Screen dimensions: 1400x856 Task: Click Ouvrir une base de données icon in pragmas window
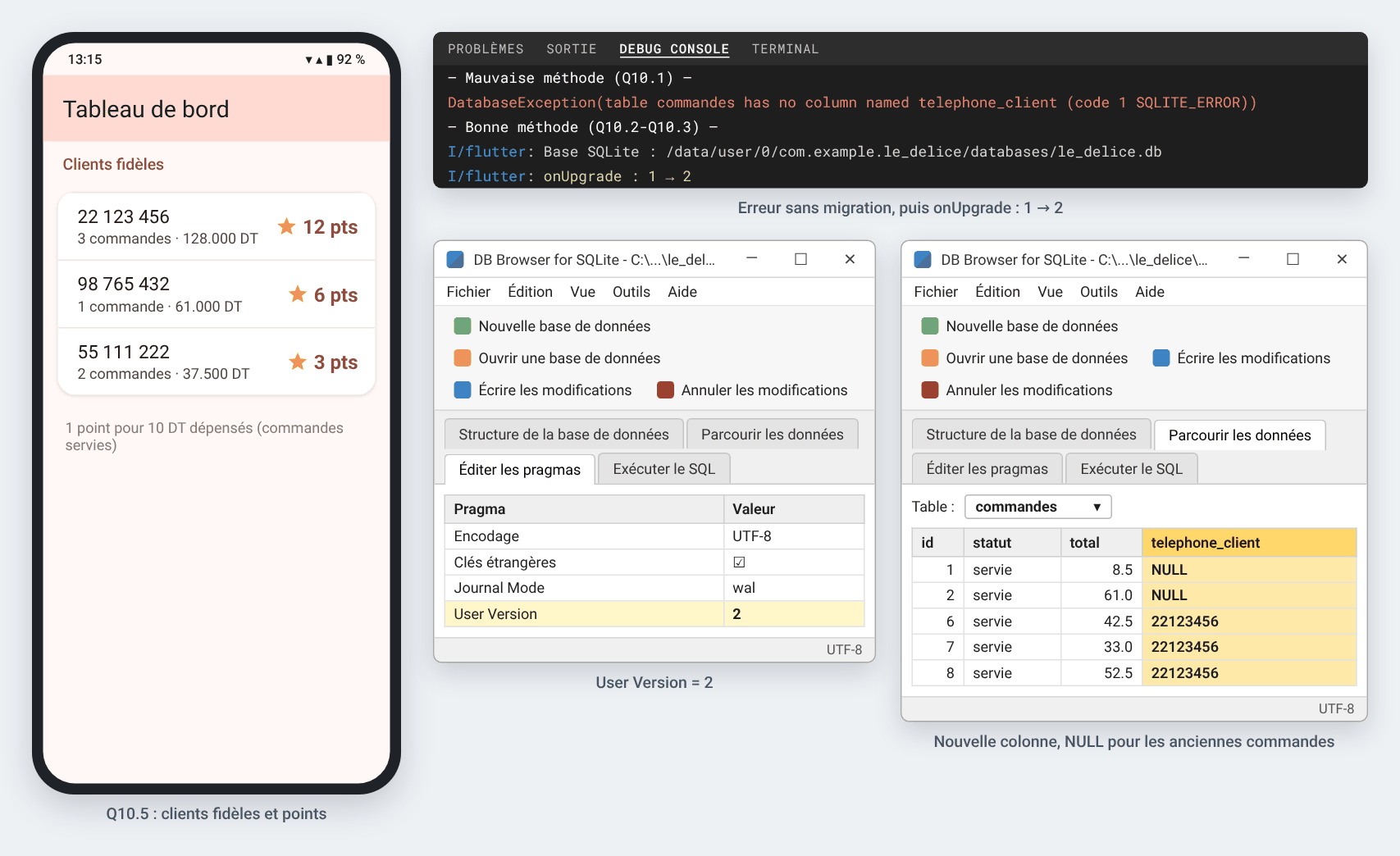coord(463,358)
